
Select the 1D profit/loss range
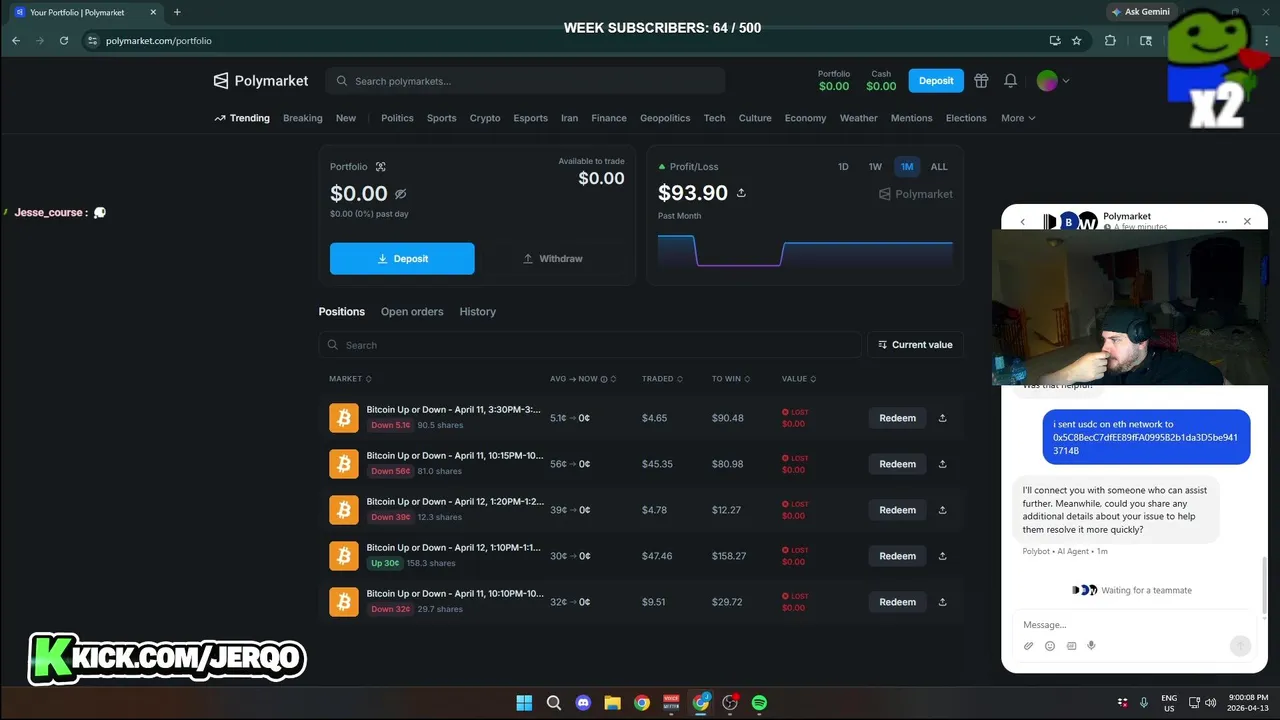coord(843,167)
